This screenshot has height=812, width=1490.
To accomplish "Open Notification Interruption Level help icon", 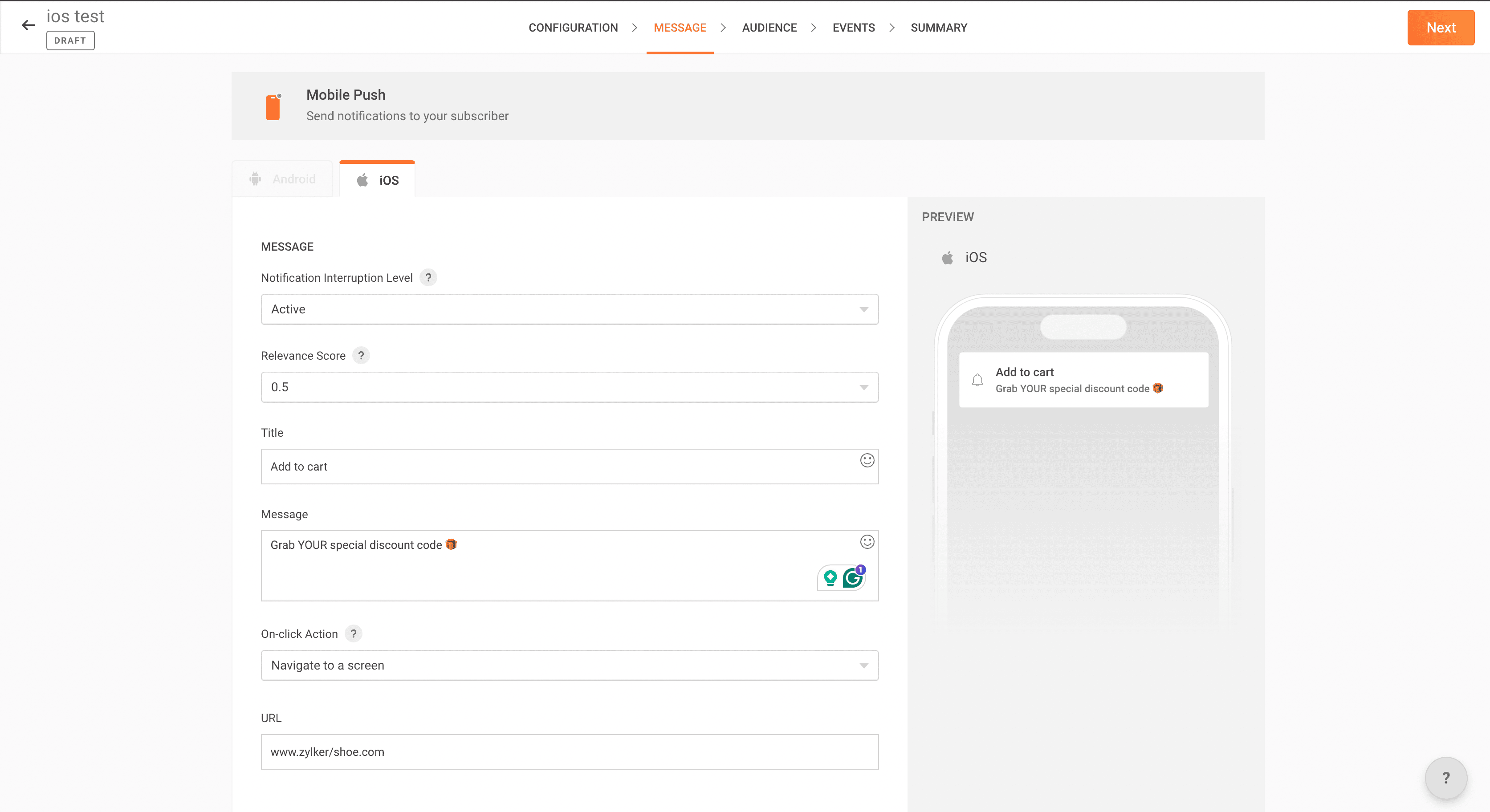I will pos(428,278).
